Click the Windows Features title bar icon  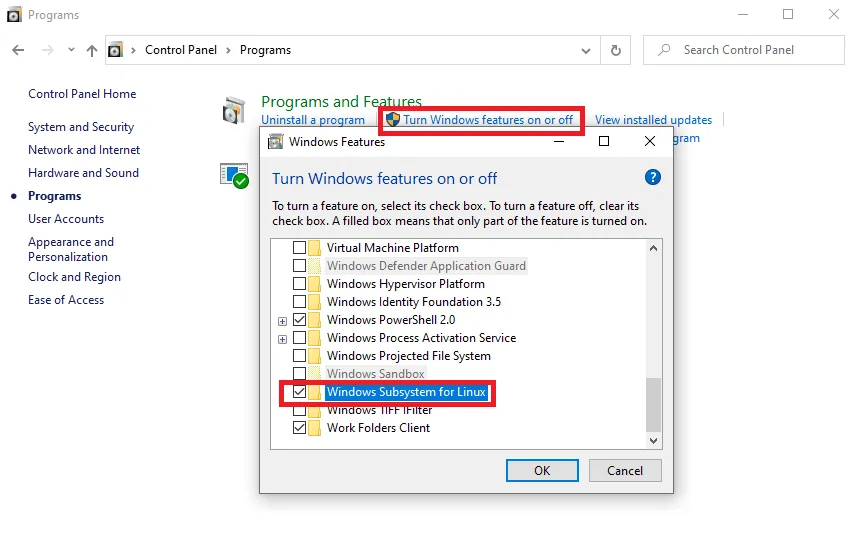tap(275, 142)
